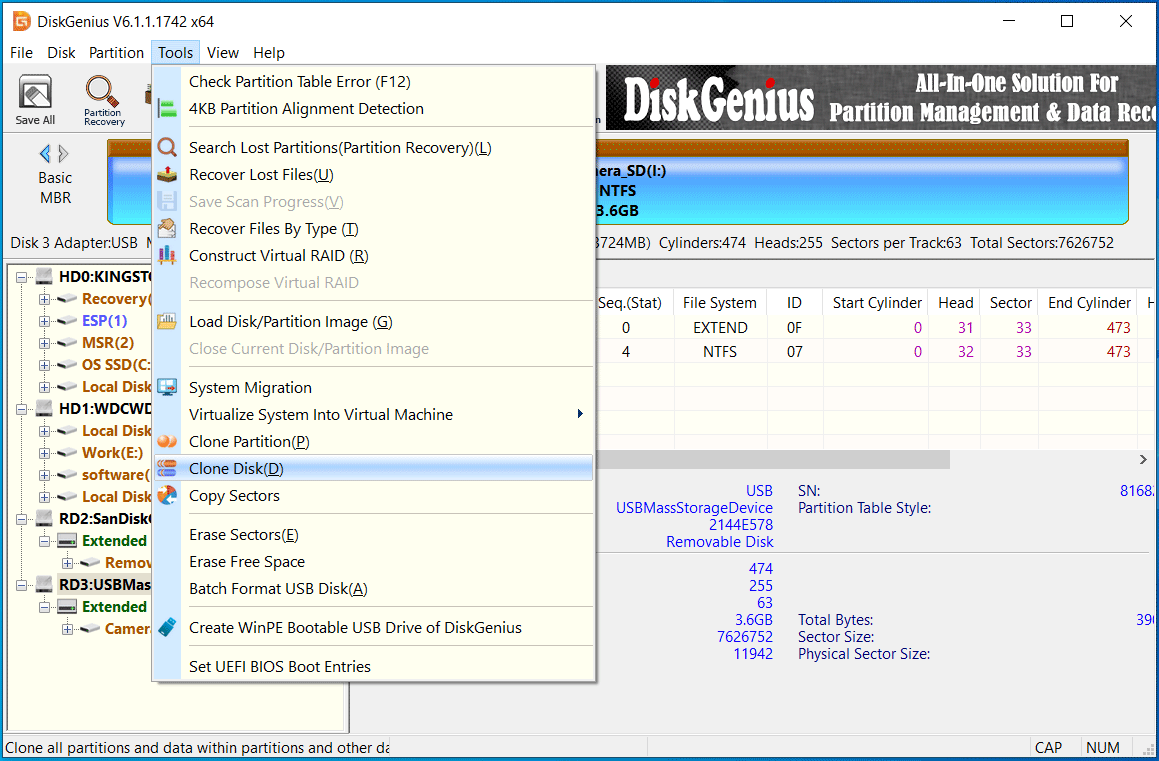Click the DiskGenius banner image
Viewport: 1159px width, 761px height.
click(881, 98)
